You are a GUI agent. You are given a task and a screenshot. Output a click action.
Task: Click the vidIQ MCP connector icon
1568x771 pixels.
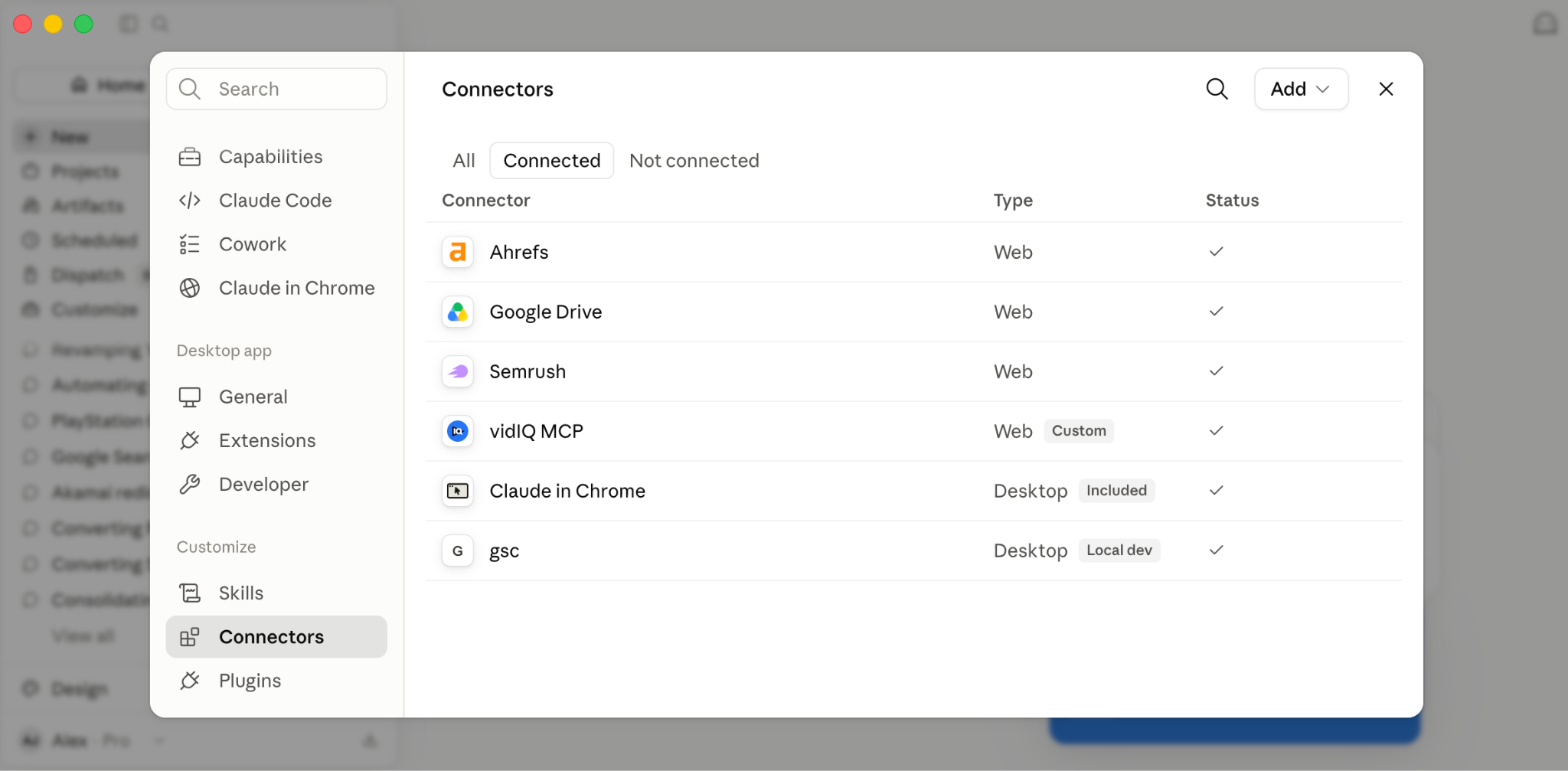pos(458,431)
